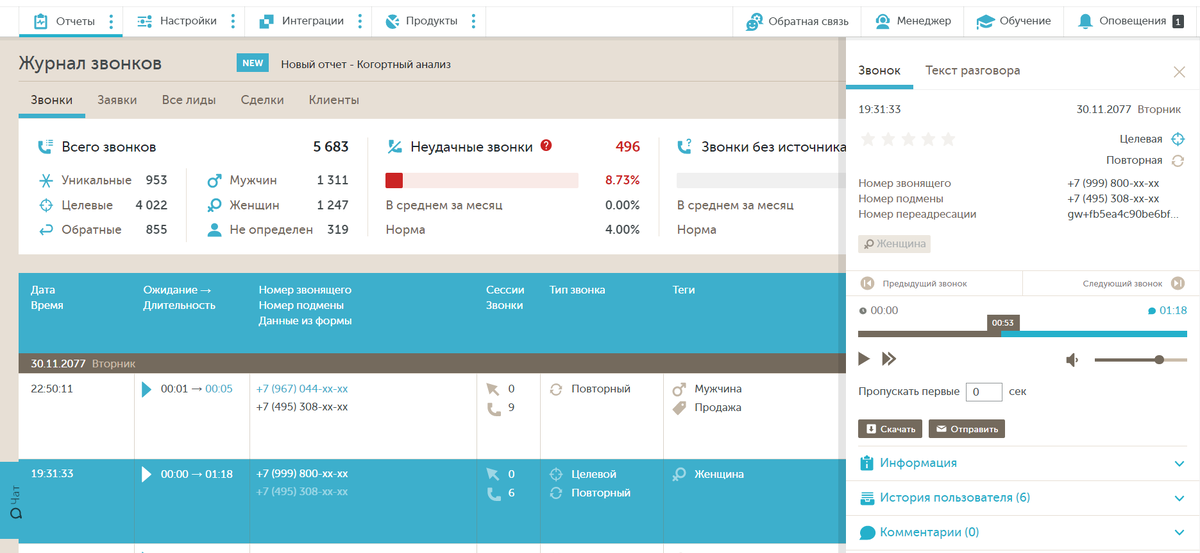Click the Всего звонков phone icon
This screenshot has height=553, width=1200.
tap(44, 147)
